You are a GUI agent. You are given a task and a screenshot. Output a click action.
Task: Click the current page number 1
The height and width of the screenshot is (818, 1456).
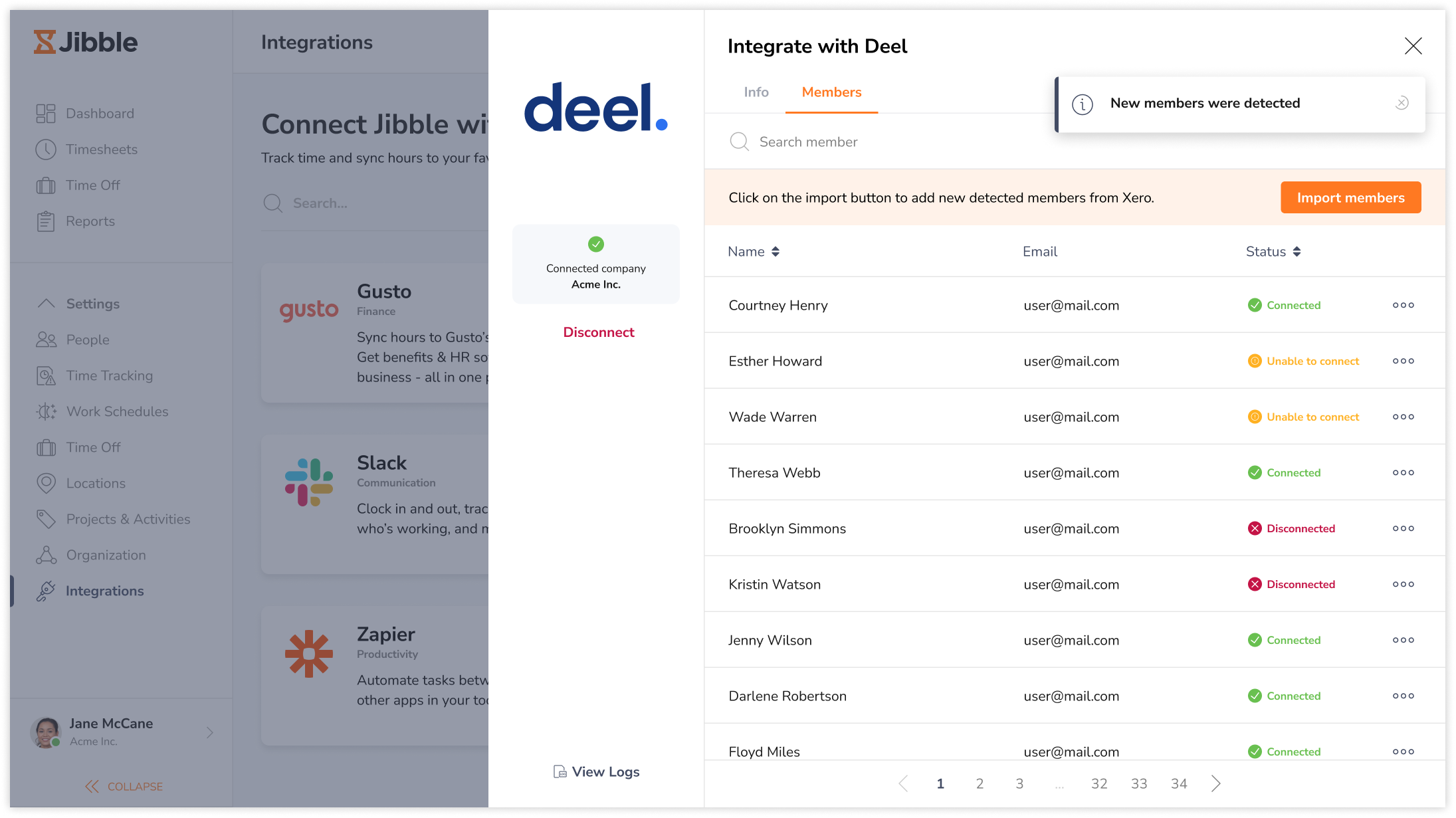[940, 783]
